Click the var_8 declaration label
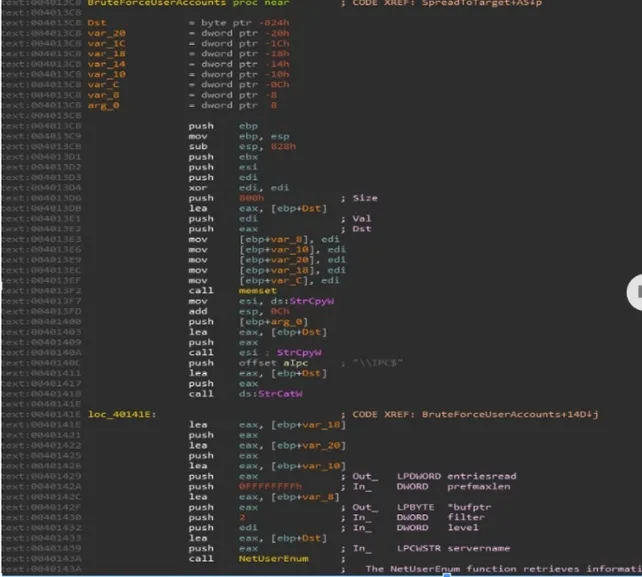This screenshot has height=577, width=642. [103, 95]
